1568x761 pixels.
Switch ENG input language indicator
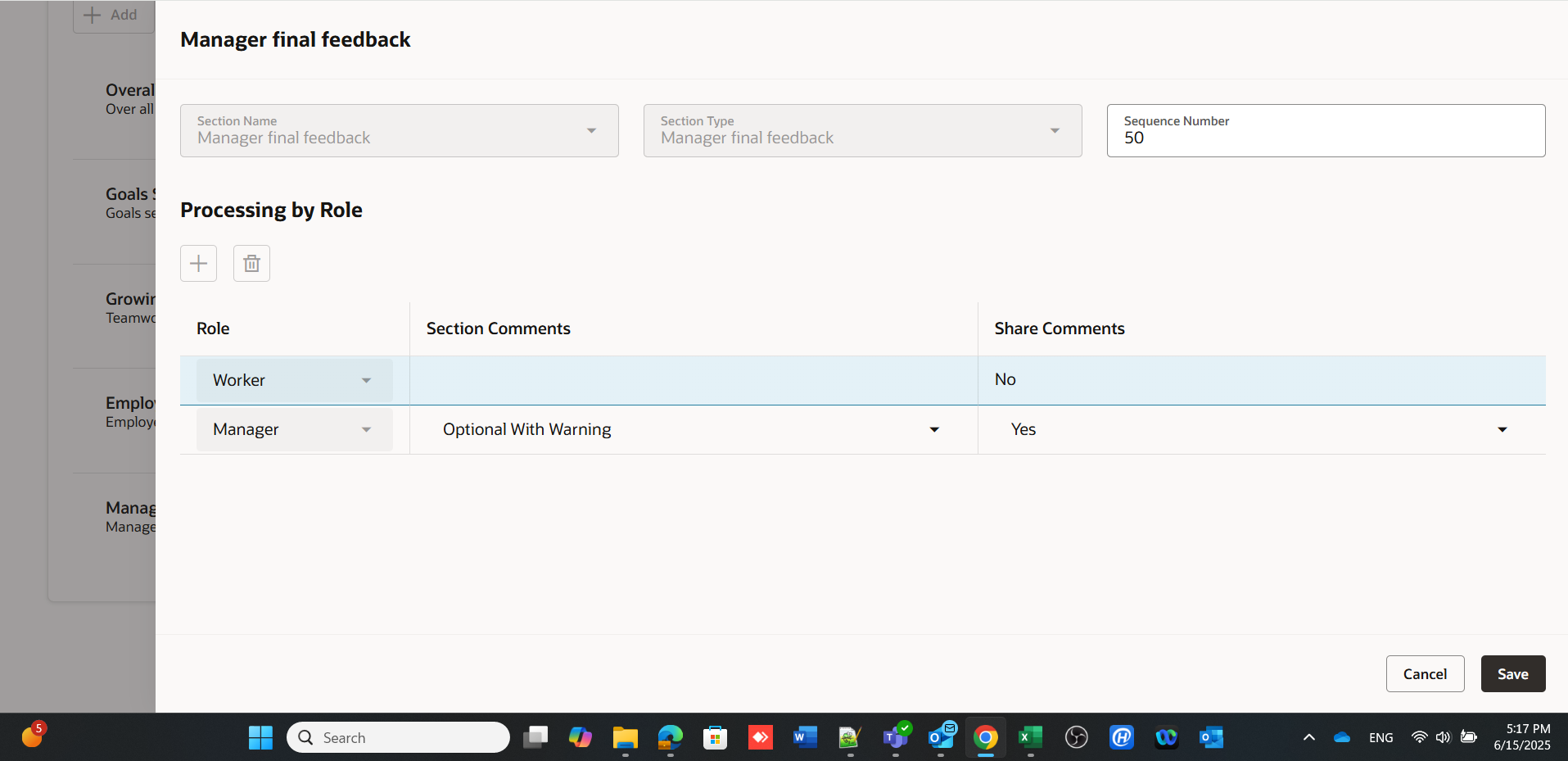point(1381,737)
